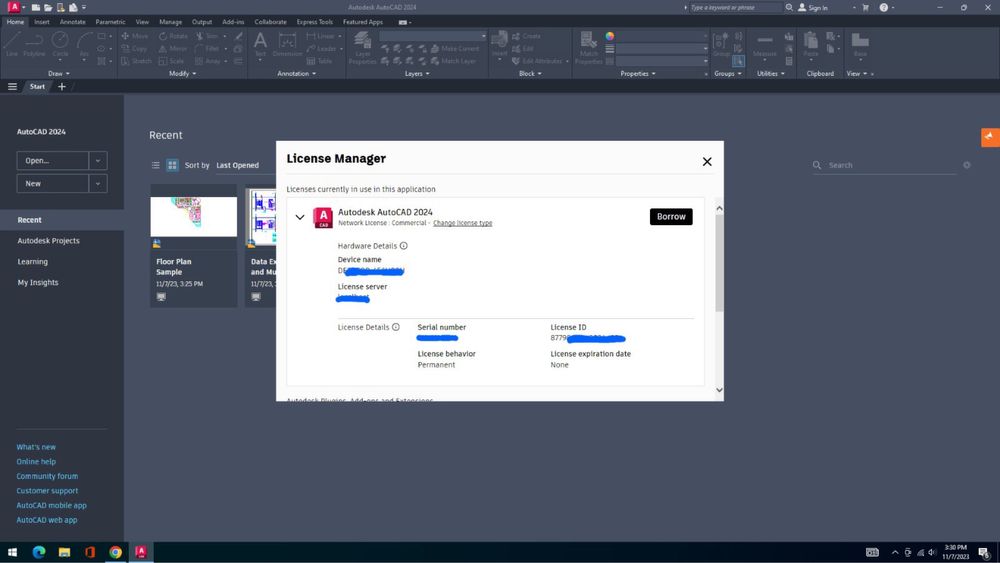
Task: Click Sign In in the title bar
Action: tap(812, 8)
